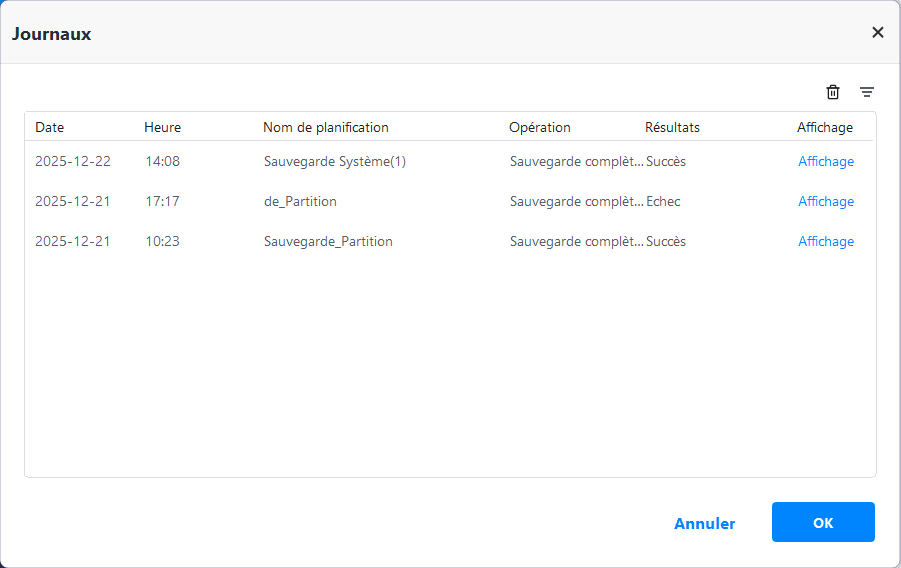
Task: Select the de_Partition log entry name
Action: point(300,201)
